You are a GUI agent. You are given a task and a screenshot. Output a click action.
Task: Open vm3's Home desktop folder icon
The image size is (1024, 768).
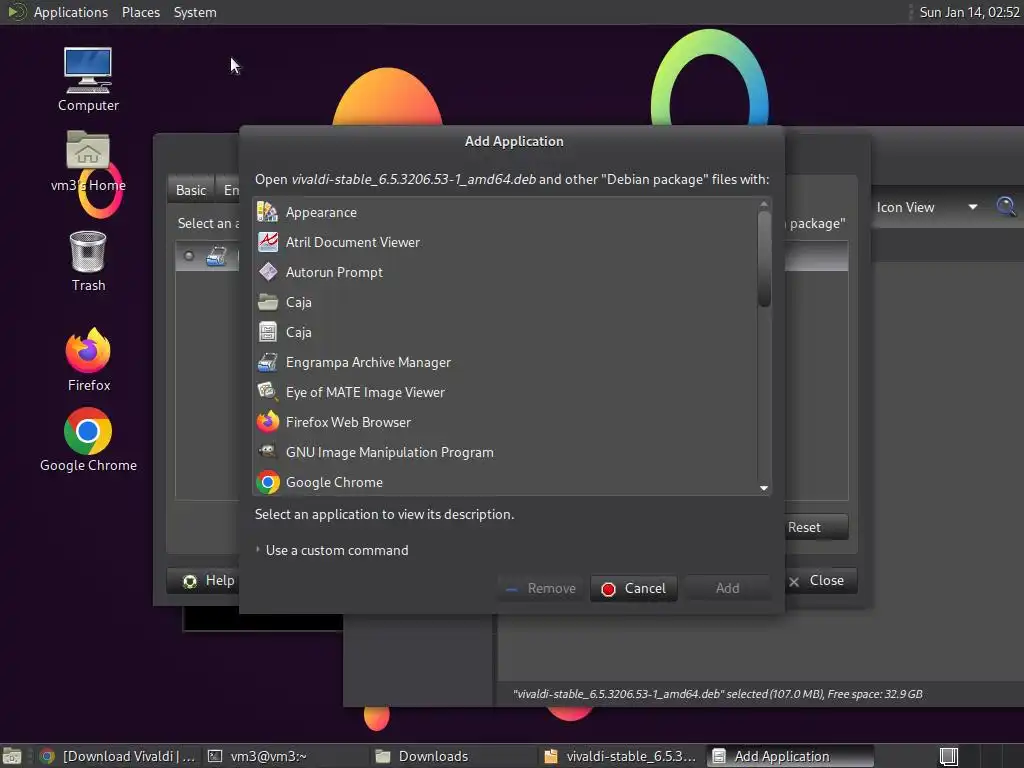point(88,150)
